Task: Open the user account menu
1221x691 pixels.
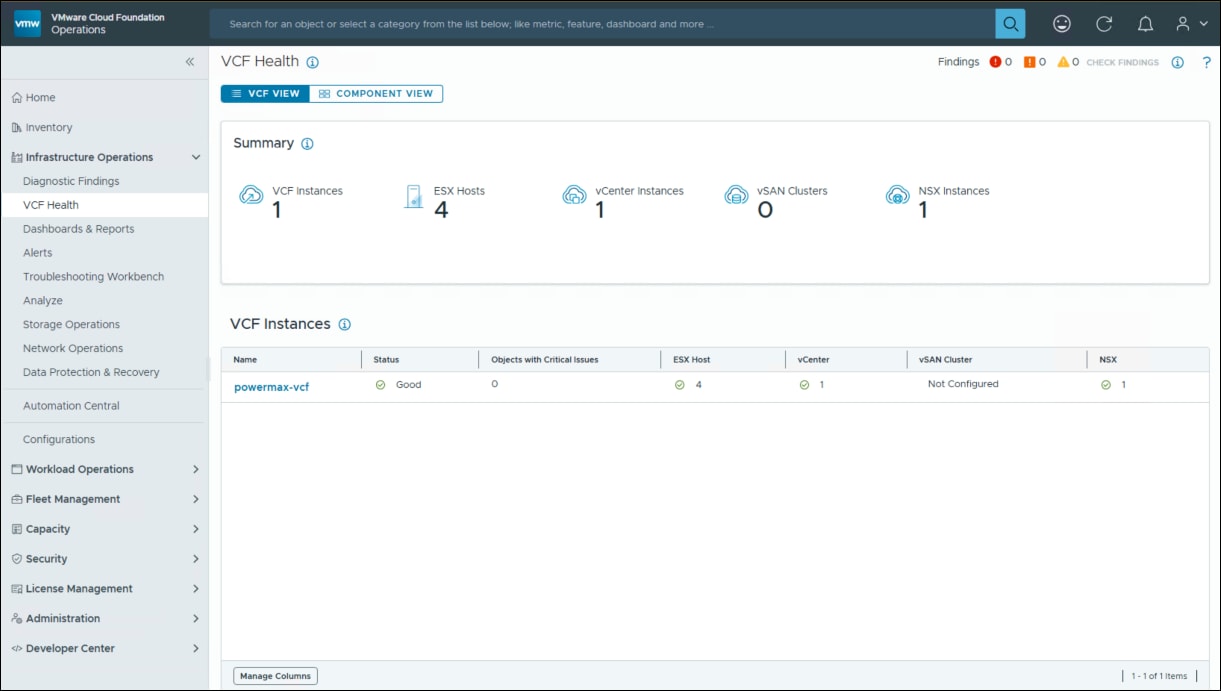Action: pos(1192,23)
